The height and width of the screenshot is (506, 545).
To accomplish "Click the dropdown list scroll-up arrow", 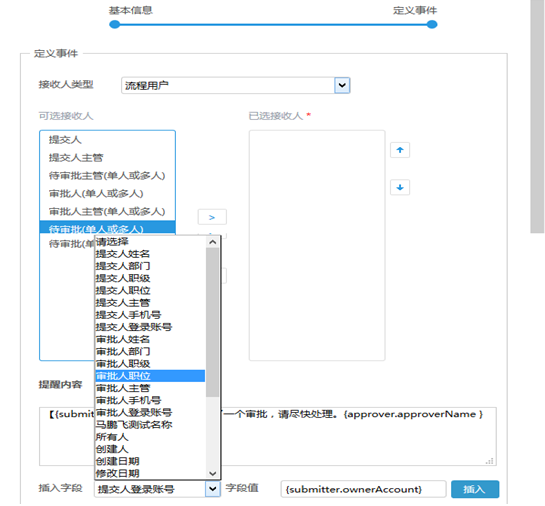I will tap(213, 242).
